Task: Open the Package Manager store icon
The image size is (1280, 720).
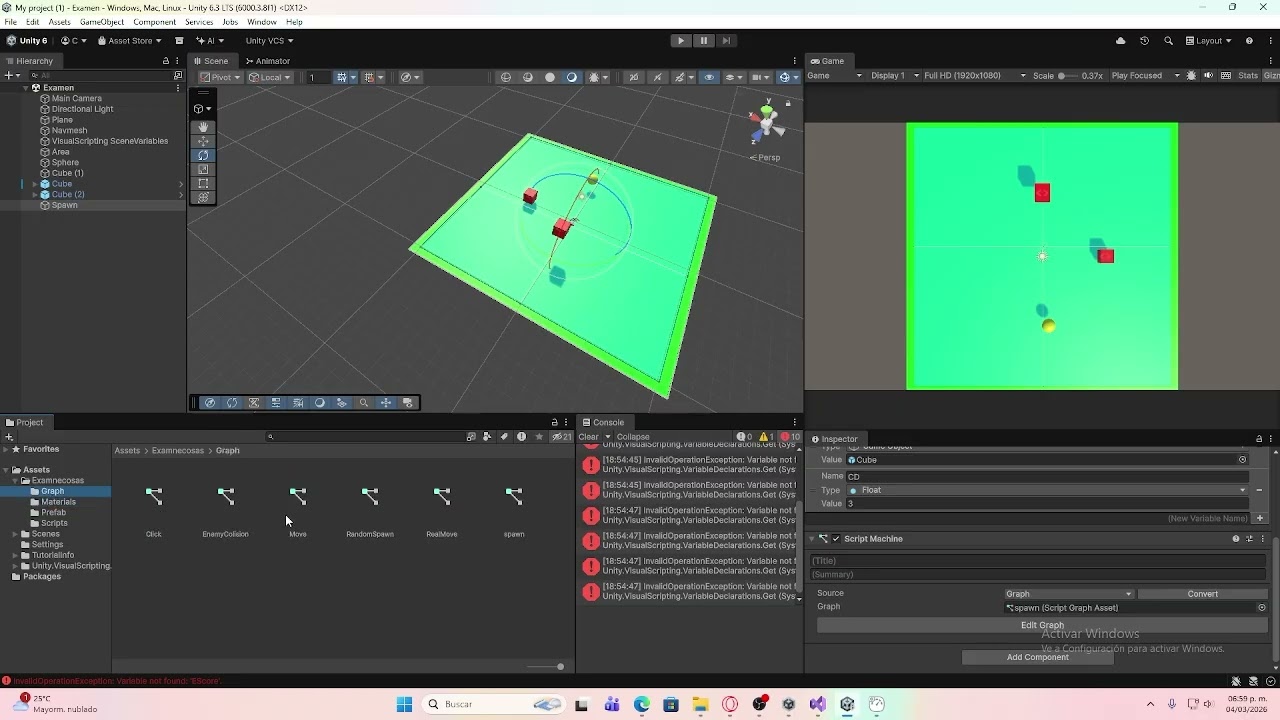Action: [x=179, y=41]
